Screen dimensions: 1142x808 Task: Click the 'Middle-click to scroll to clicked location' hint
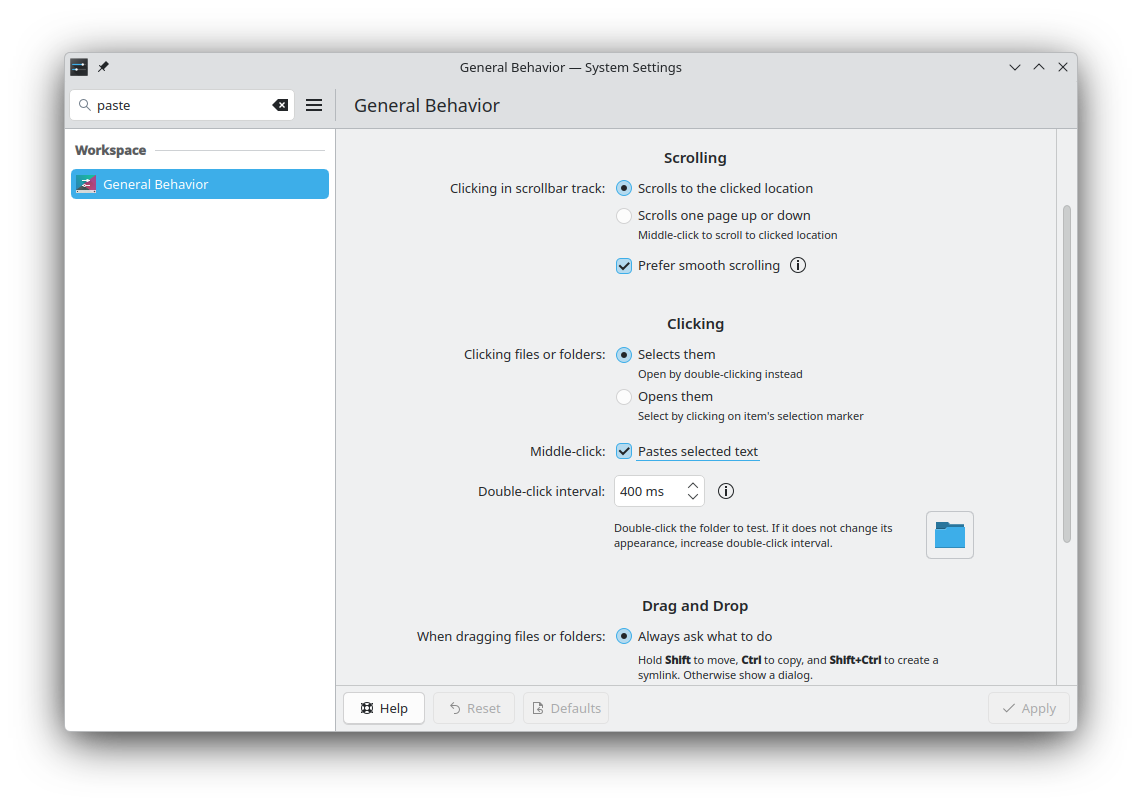click(x=738, y=235)
